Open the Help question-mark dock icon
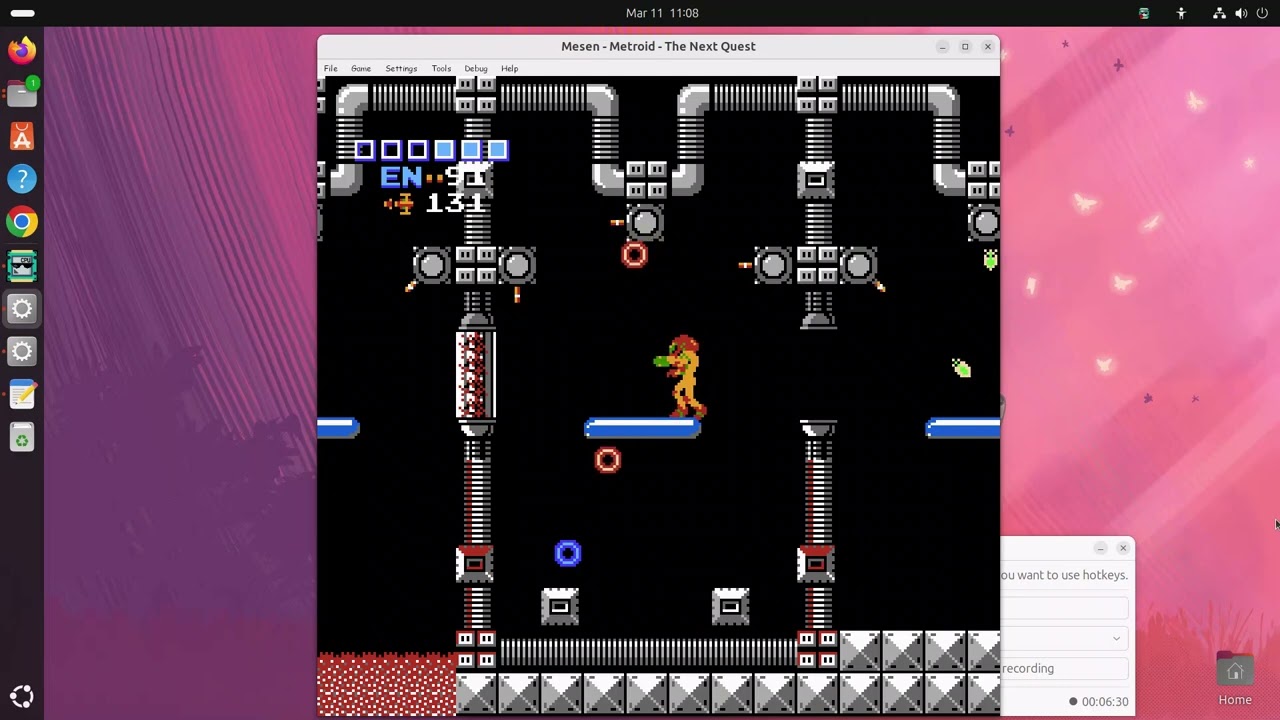1280x720 pixels. pos(22,179)
